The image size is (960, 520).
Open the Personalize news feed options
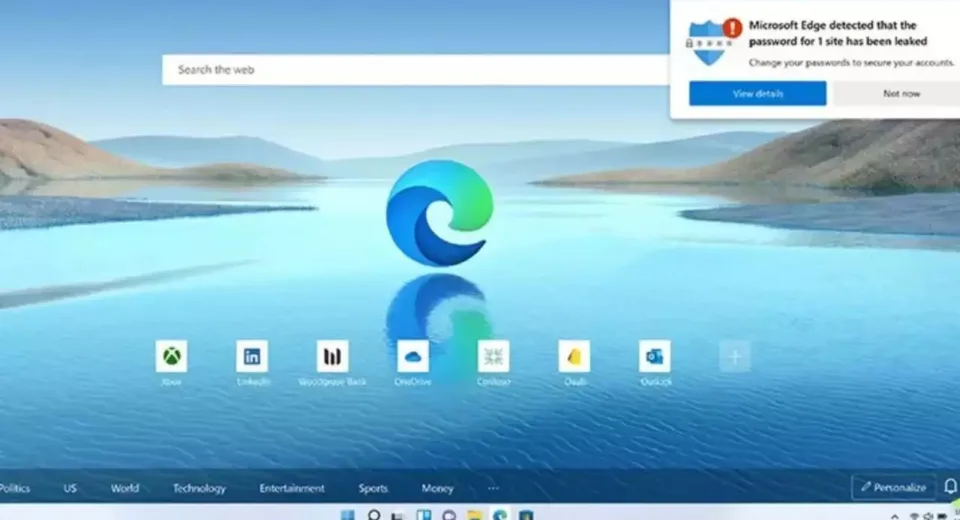click(893, 488)
